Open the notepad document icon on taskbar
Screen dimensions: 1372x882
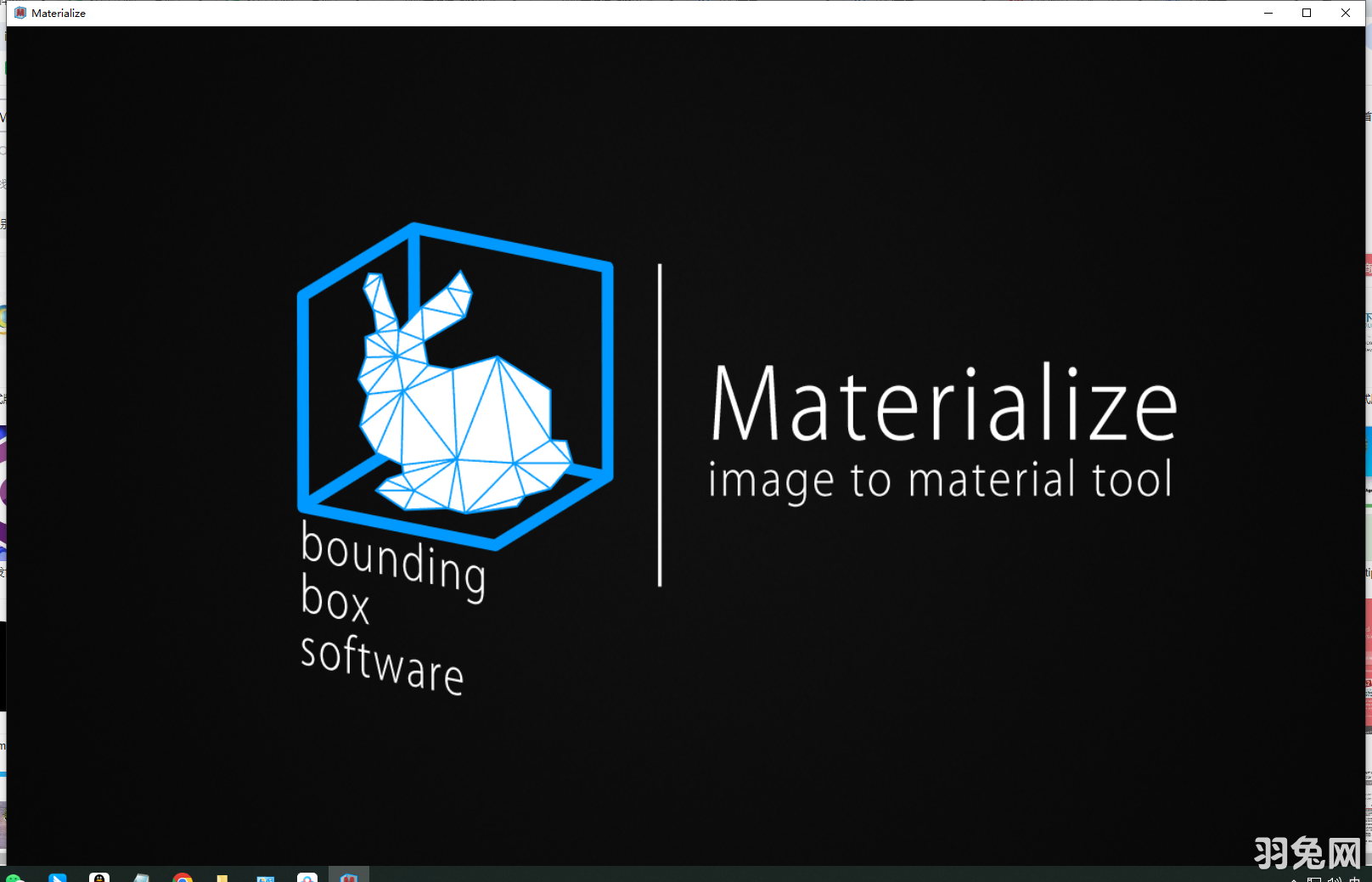(142, 876)
